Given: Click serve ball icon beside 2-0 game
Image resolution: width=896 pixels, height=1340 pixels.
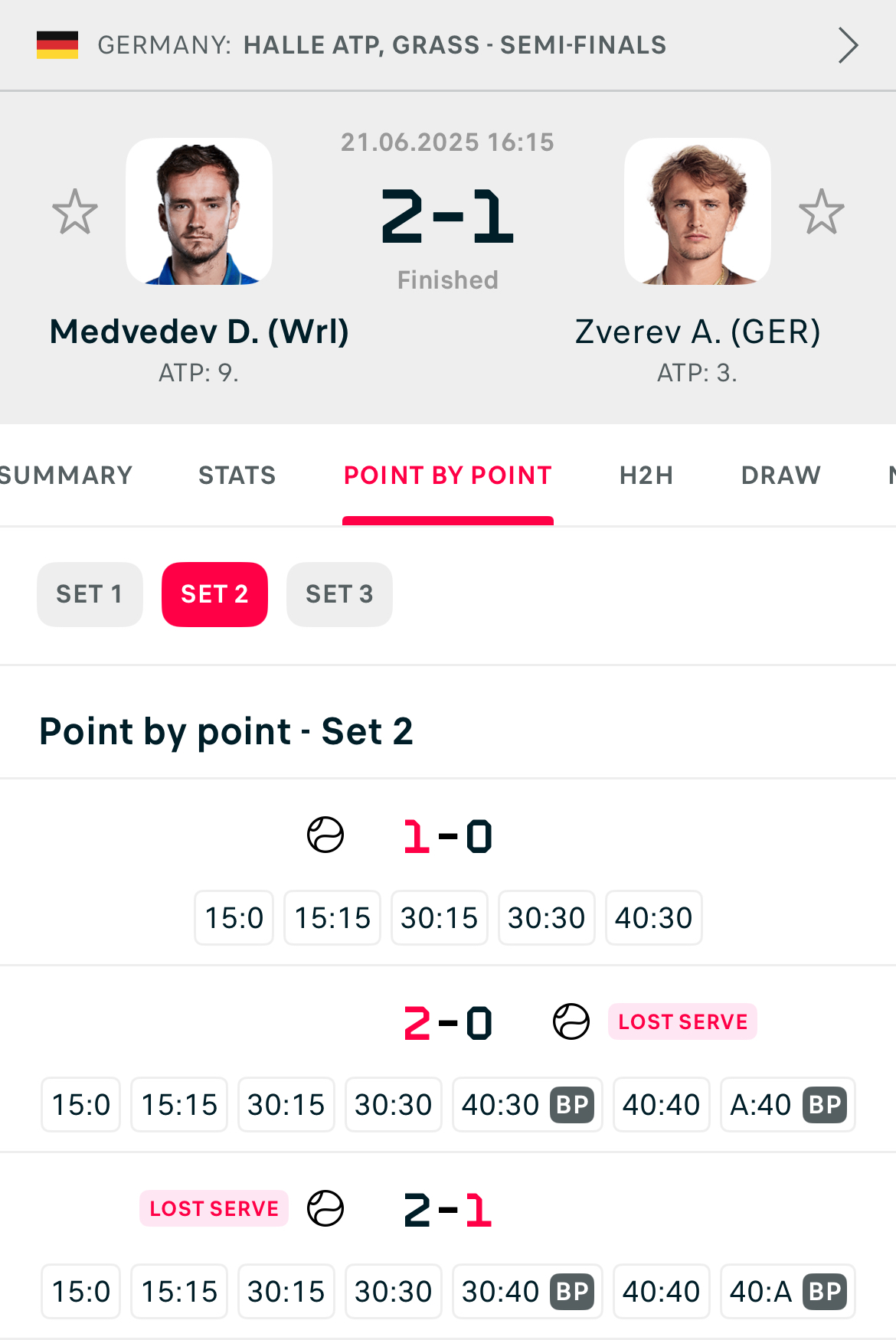Looking at the screenshot, I should pyautogui.click(x=571, y=1021).
